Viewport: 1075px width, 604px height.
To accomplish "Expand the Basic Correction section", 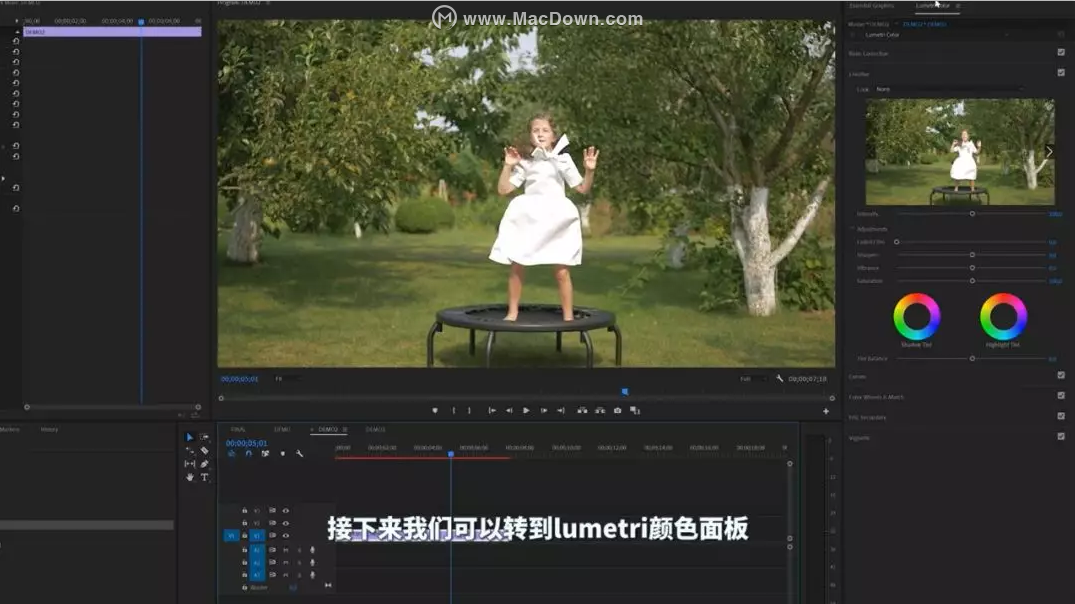I will (868, 53).
